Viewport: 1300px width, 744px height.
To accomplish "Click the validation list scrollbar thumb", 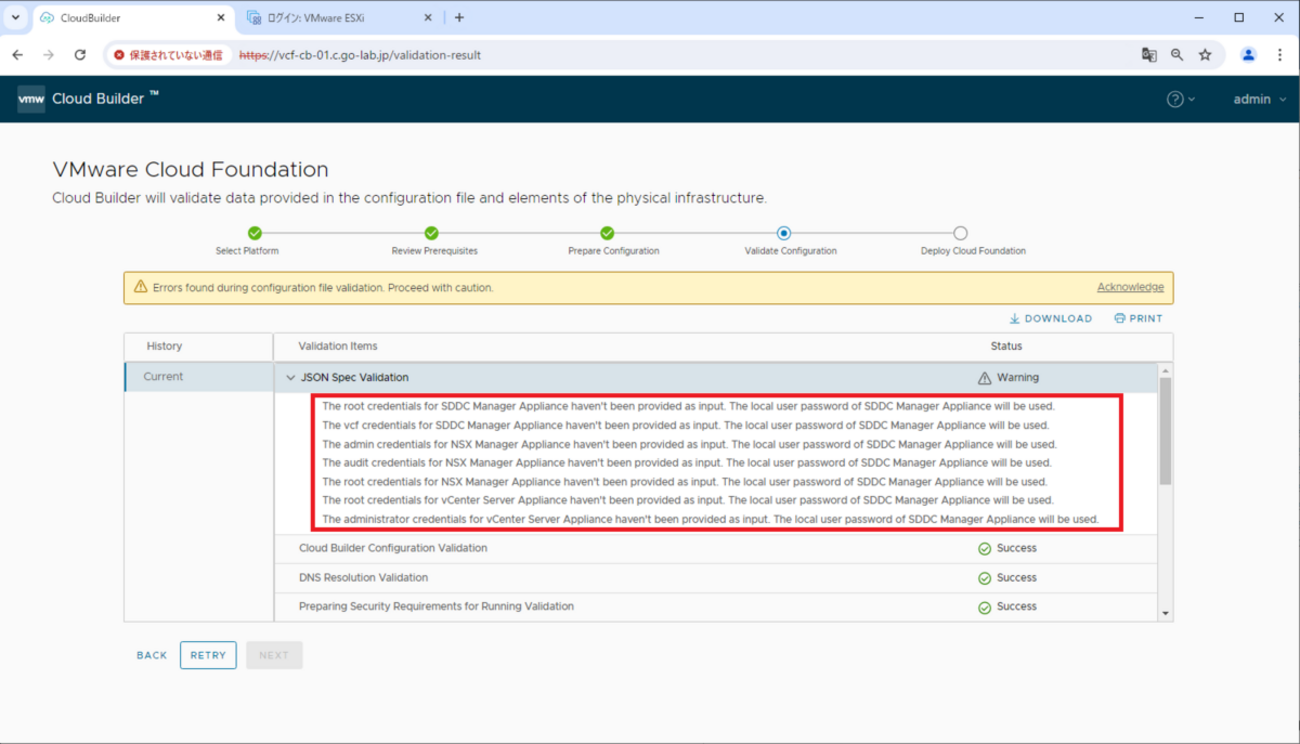I will point(1165,431).
